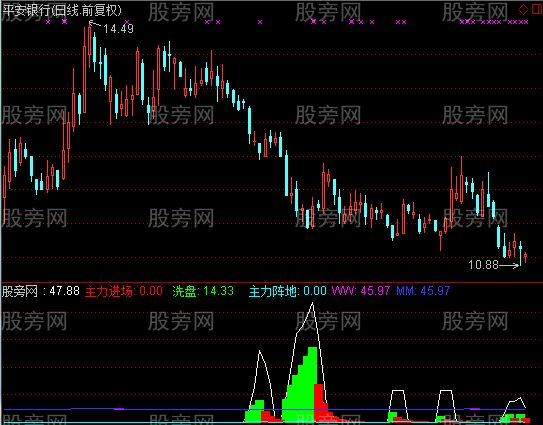Select the 14.49 high price label
Screen dimensions: 543x425
click(x=118, y=28)
